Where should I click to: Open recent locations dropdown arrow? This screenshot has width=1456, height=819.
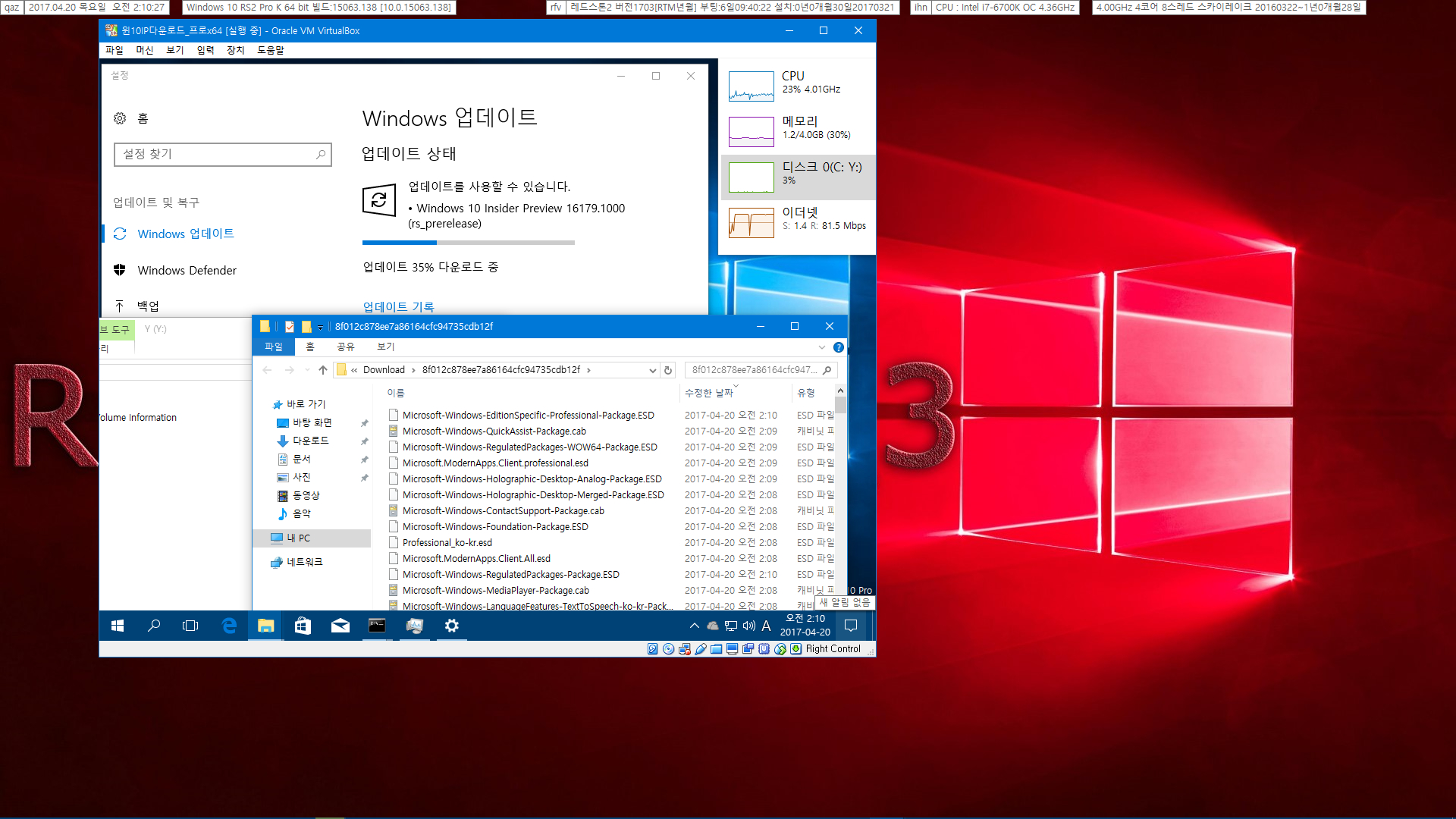(307, 370)
